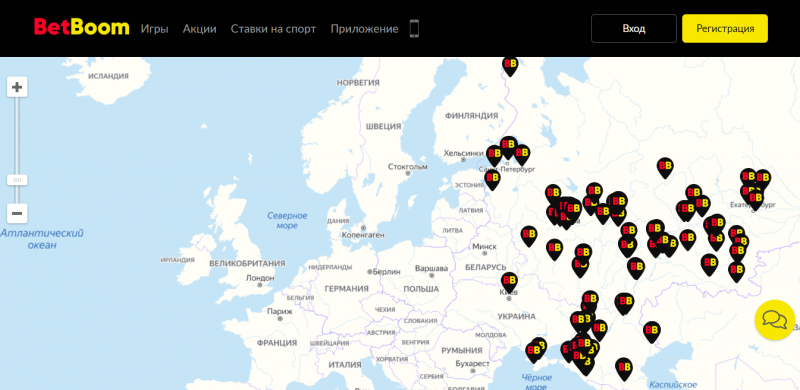Viewport: 800px width, 390px height.
Task: Click the Минск city label
Action: tap(484, 247)
